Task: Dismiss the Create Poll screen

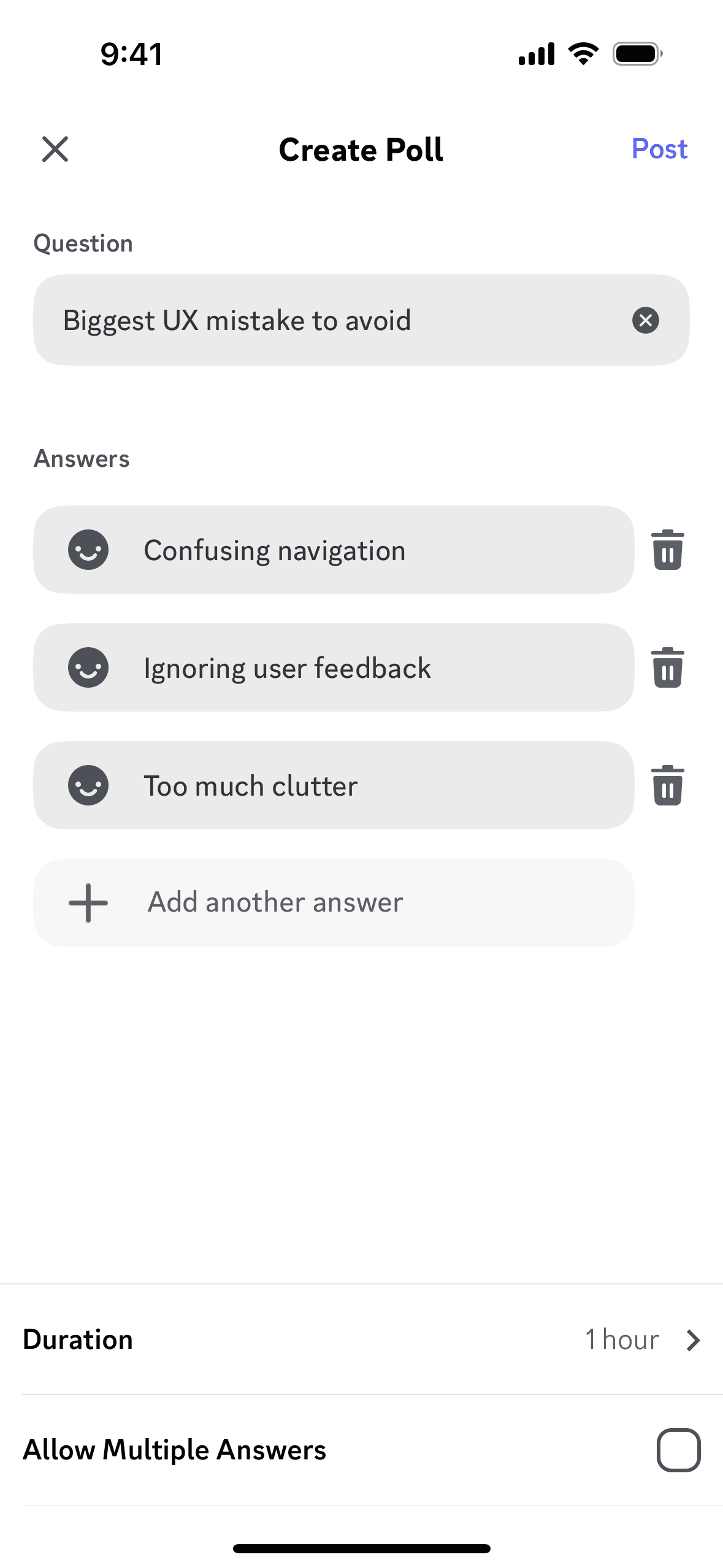Action: click(55, 149)
